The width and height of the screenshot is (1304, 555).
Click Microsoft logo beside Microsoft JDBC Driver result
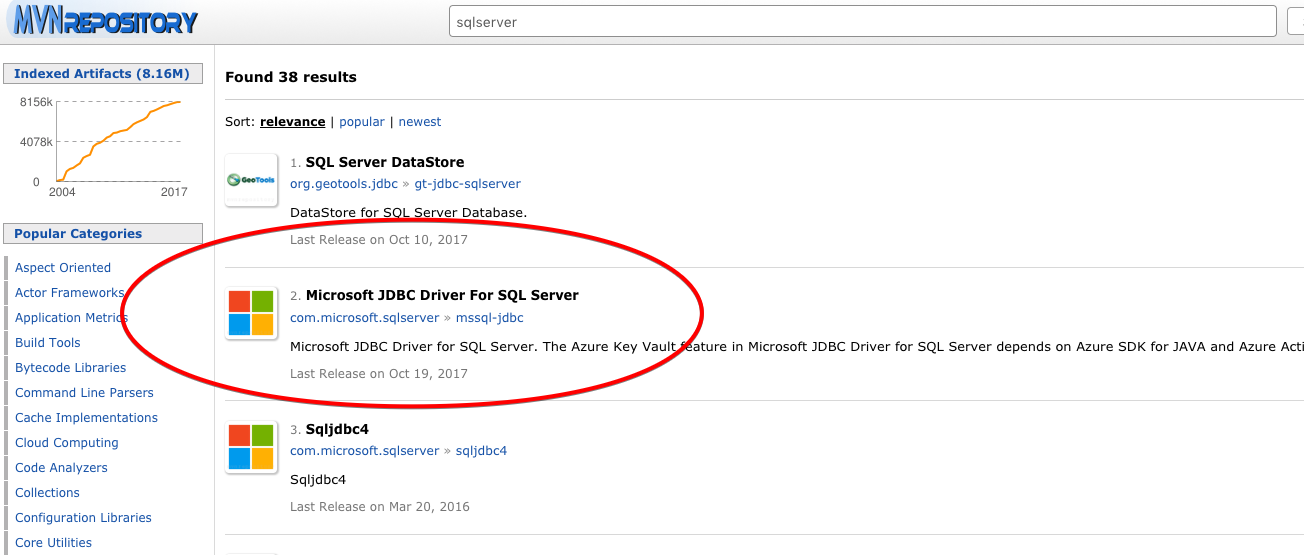pos(251,313)
